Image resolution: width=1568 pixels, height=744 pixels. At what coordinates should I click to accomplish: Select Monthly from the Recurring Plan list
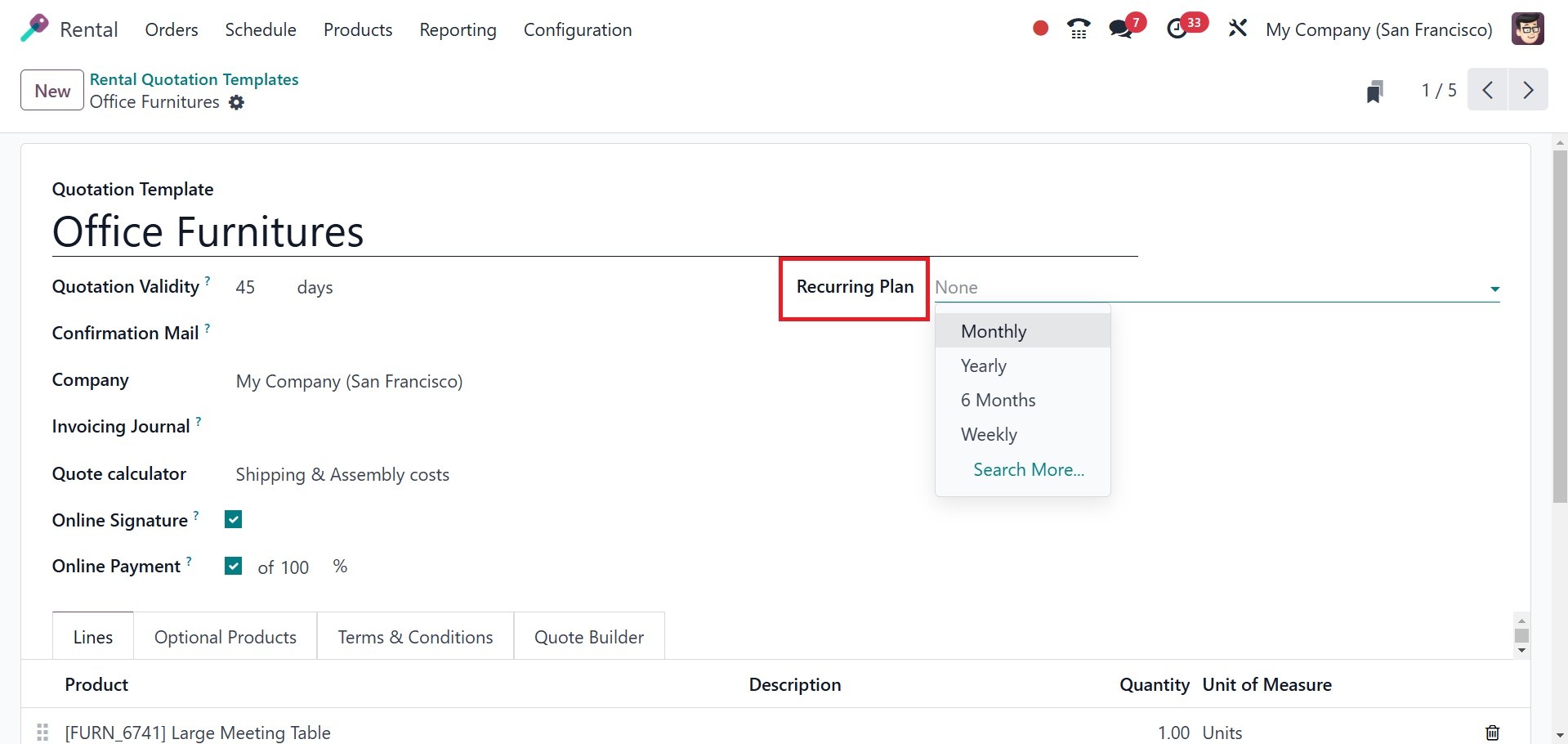(x=994, y=331)
